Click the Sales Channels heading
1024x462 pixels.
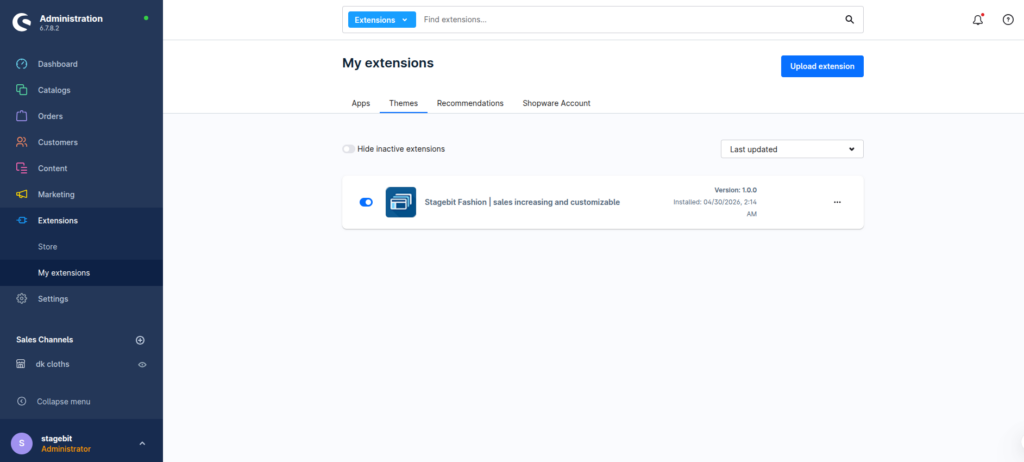click(44, 340)
